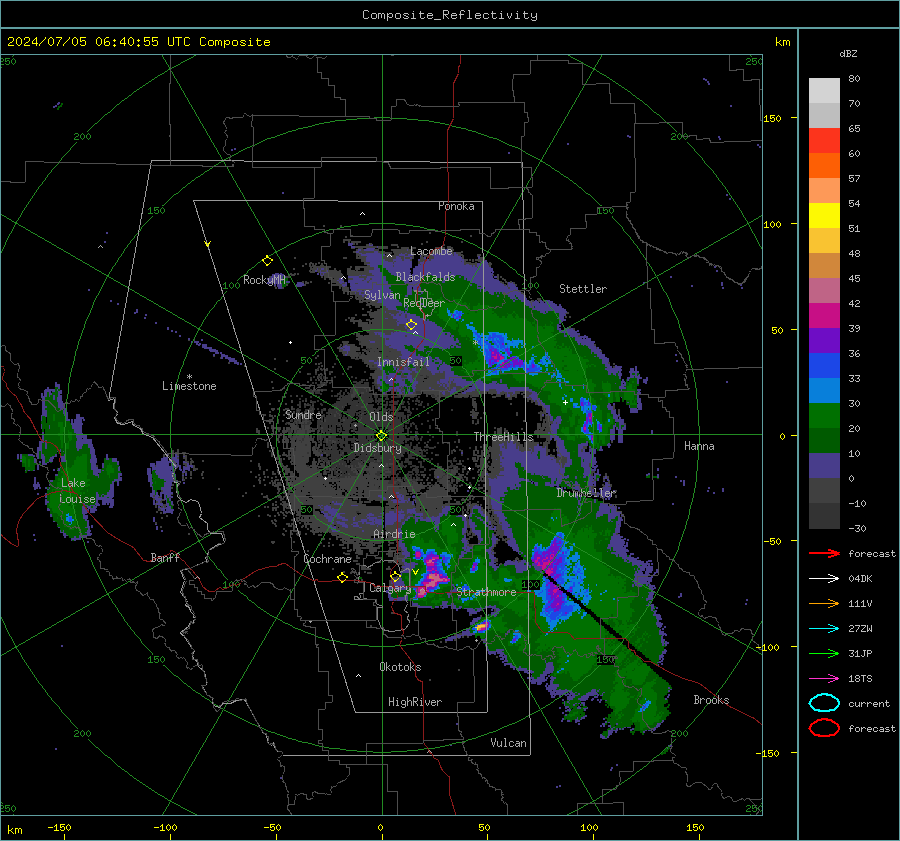
Task: Select the Stettler label
Action: pyautogui.click(x=583, y=289)
